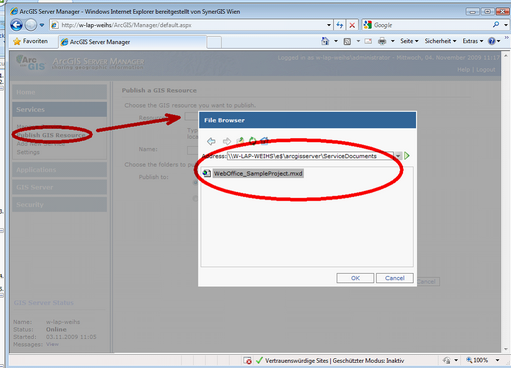Refresh the File Browser listing

(253, 141)
